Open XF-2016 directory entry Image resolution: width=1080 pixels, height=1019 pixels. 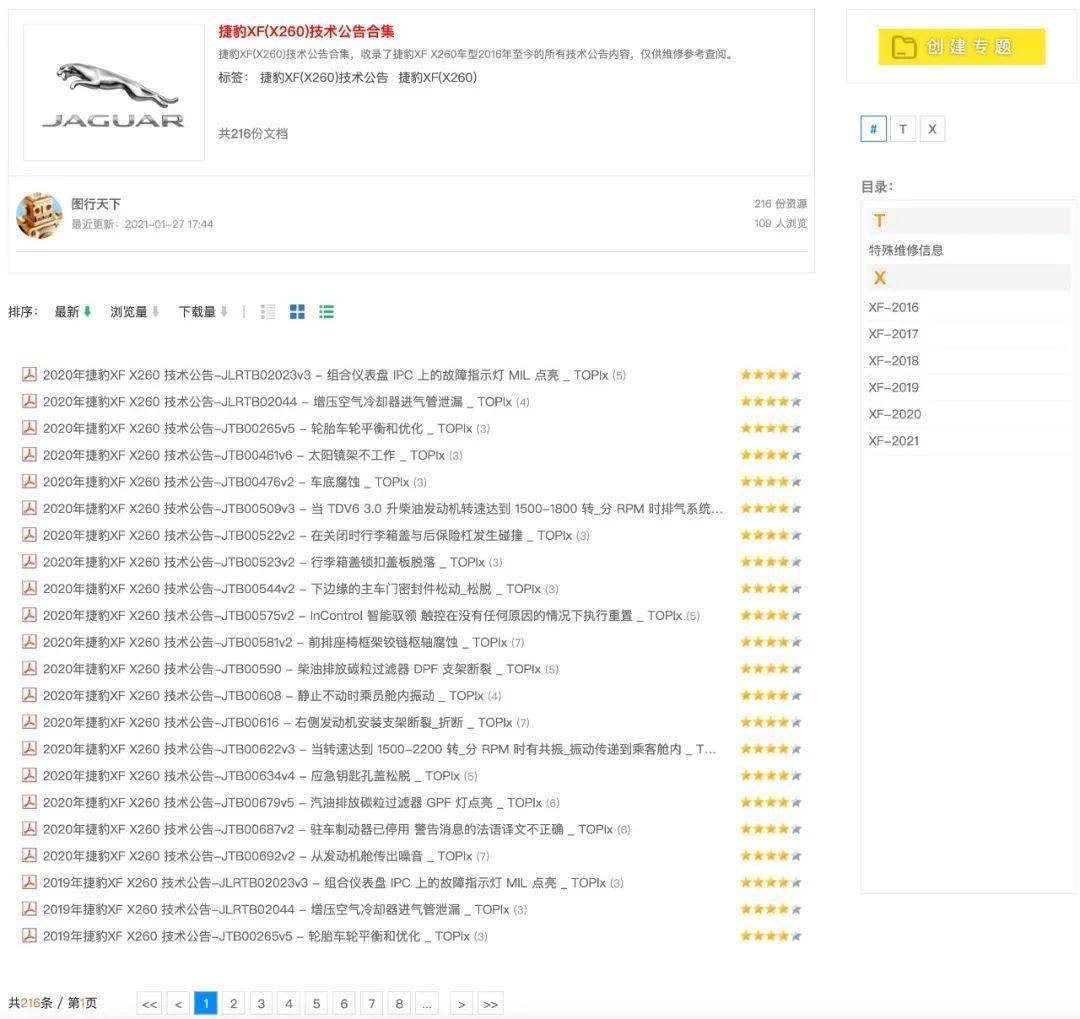point(893,307)
